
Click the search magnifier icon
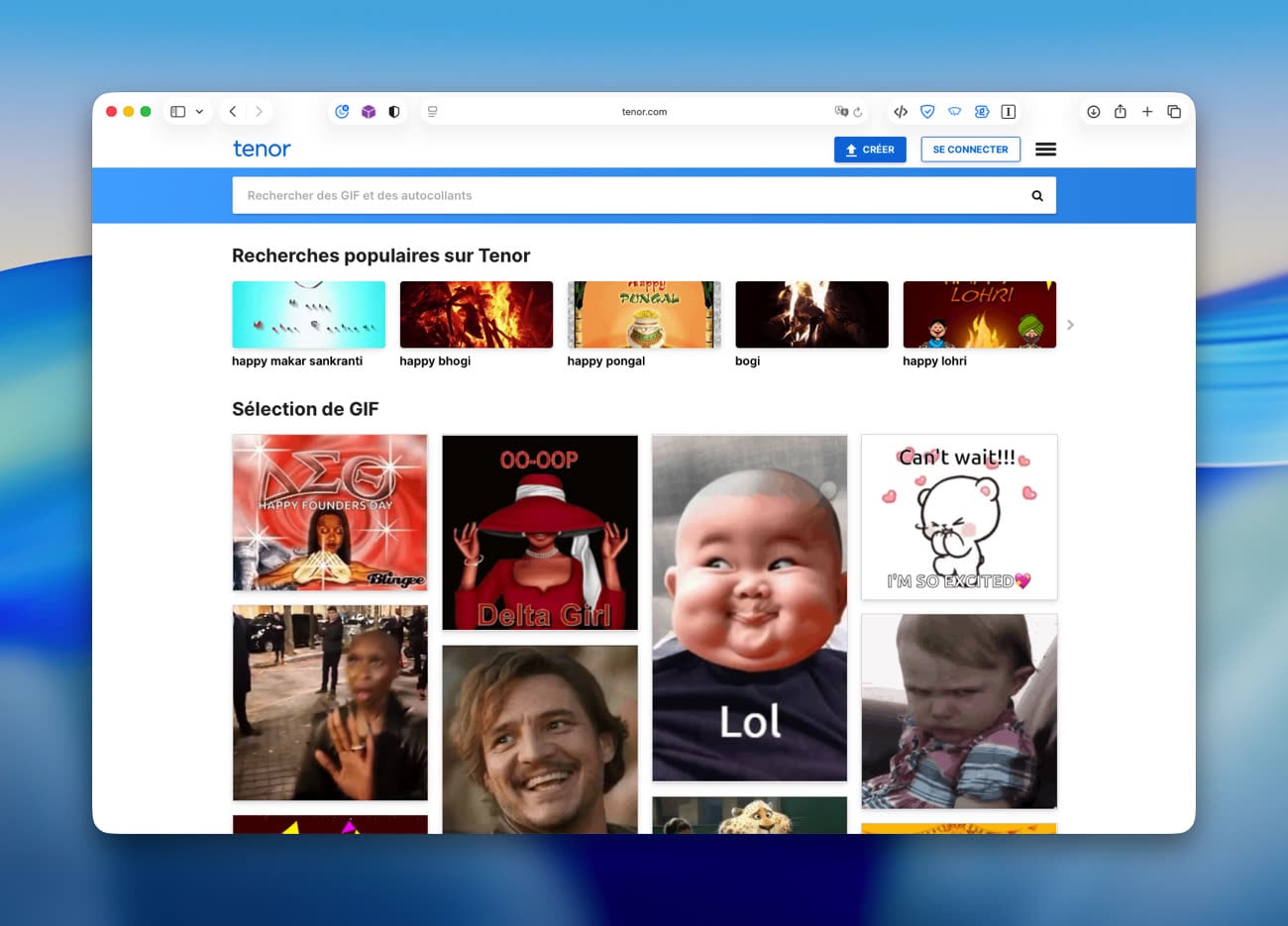(x=1036, y=196)
